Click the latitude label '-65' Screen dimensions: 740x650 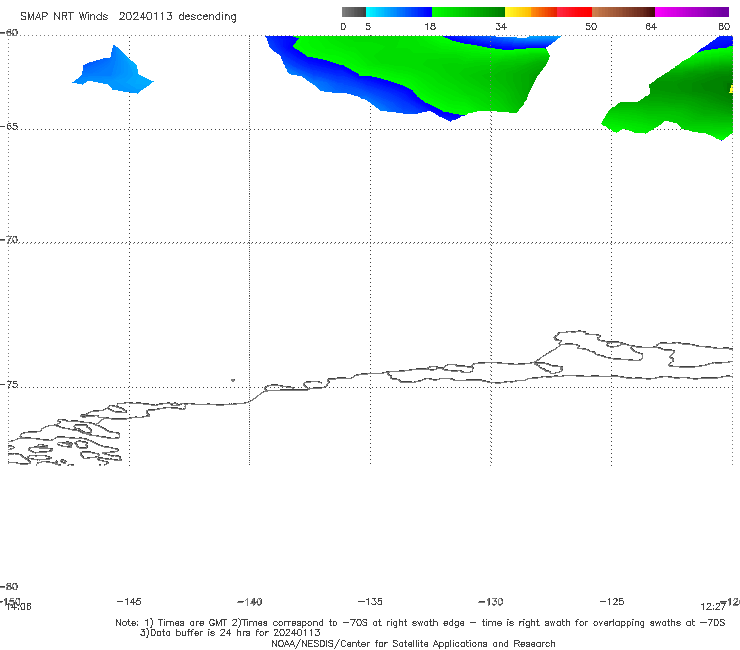pos(9,127)
